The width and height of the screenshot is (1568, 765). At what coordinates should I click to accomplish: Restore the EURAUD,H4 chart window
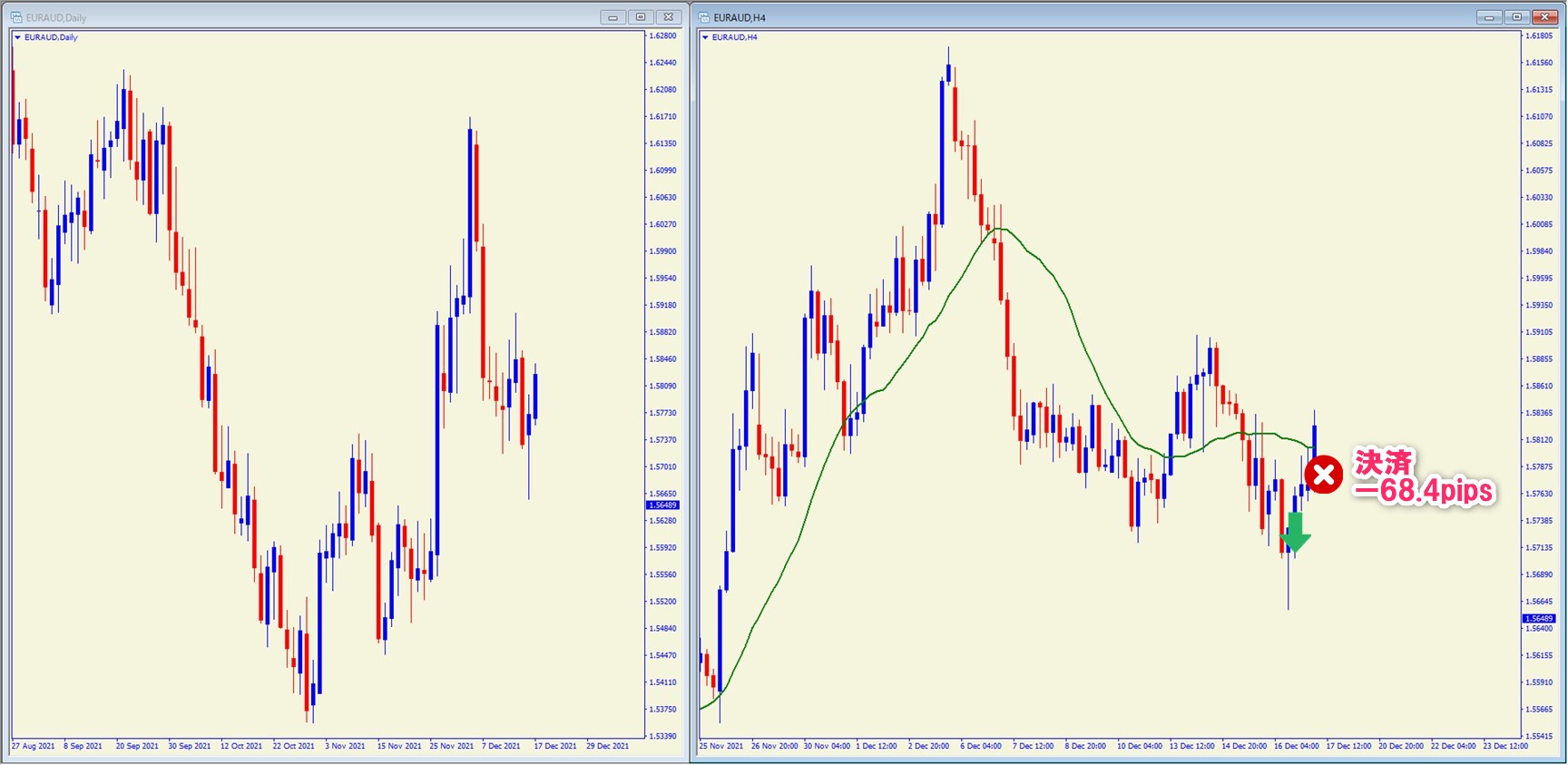point(1516,17)
